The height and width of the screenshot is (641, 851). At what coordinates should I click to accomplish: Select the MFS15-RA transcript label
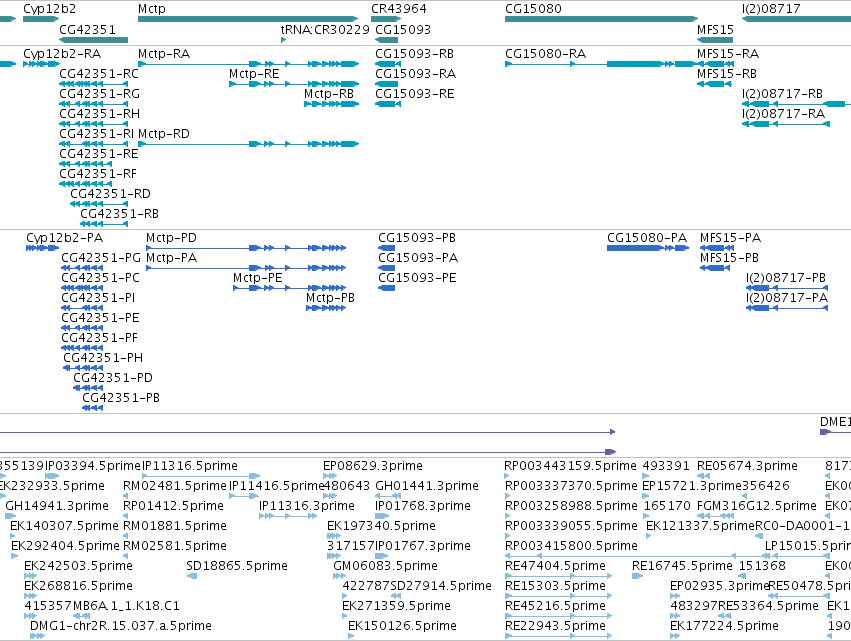(728, 54)
